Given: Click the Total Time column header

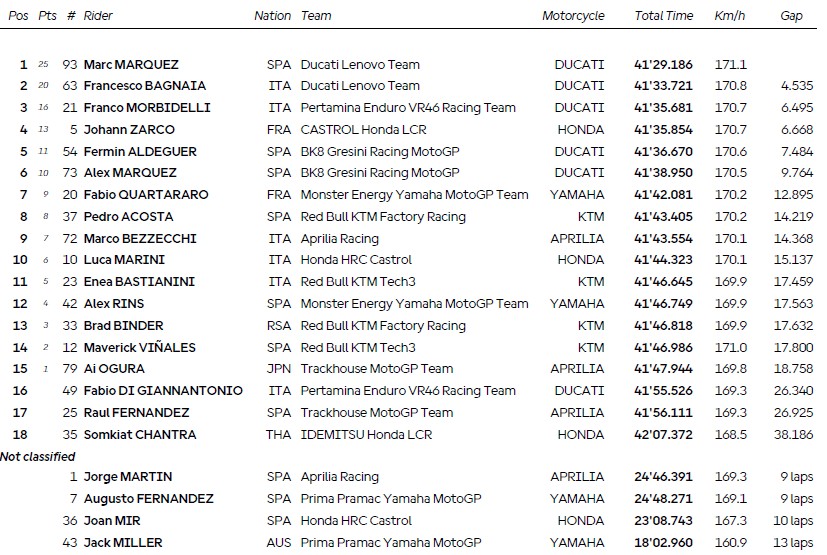Looking at the screenshot, I should (x=663, y=16).
